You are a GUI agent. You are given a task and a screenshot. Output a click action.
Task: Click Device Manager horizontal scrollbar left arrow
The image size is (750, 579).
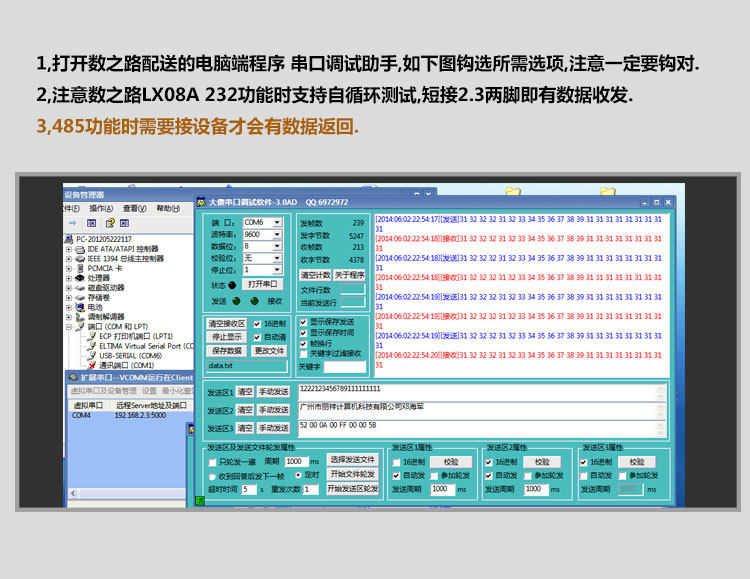coord(73,493)
